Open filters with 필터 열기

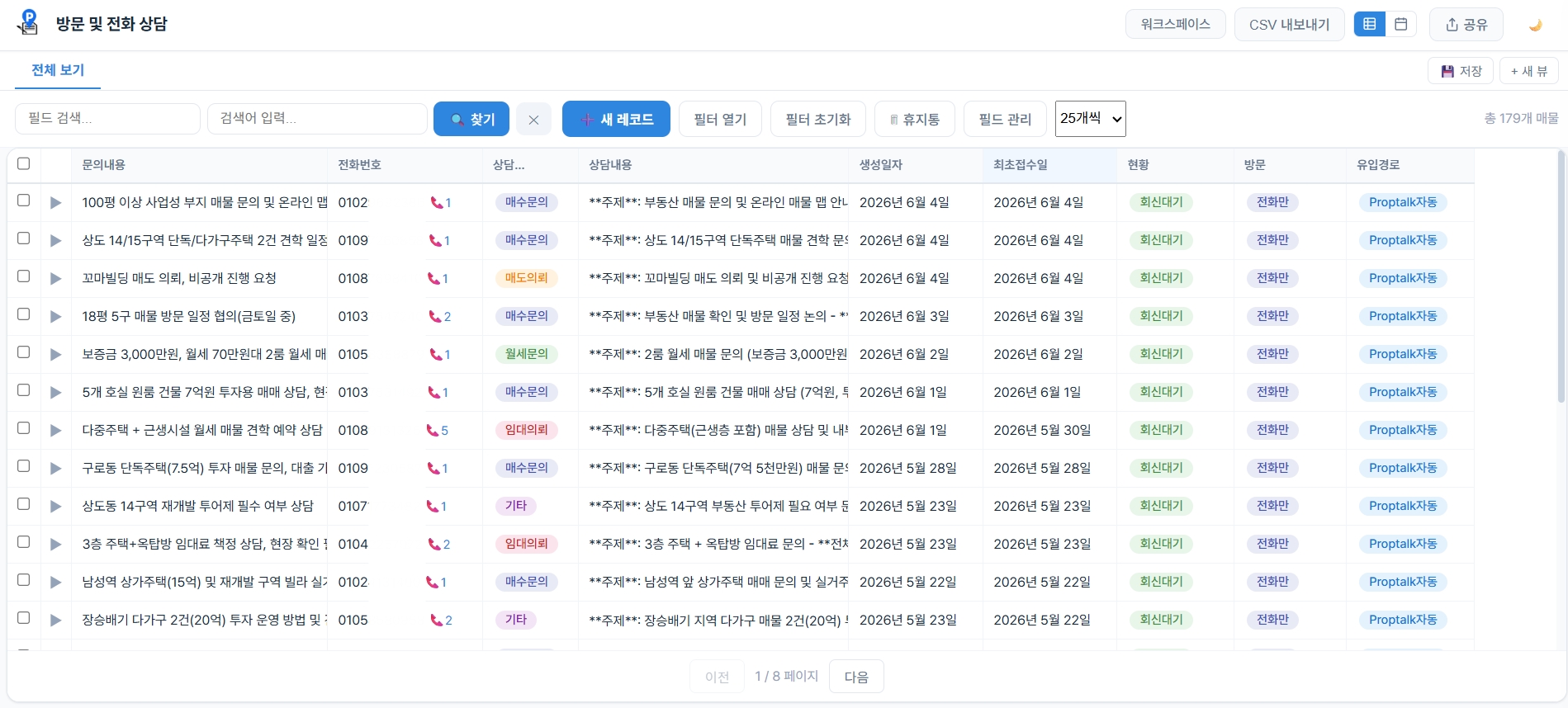tap(720, 119)
